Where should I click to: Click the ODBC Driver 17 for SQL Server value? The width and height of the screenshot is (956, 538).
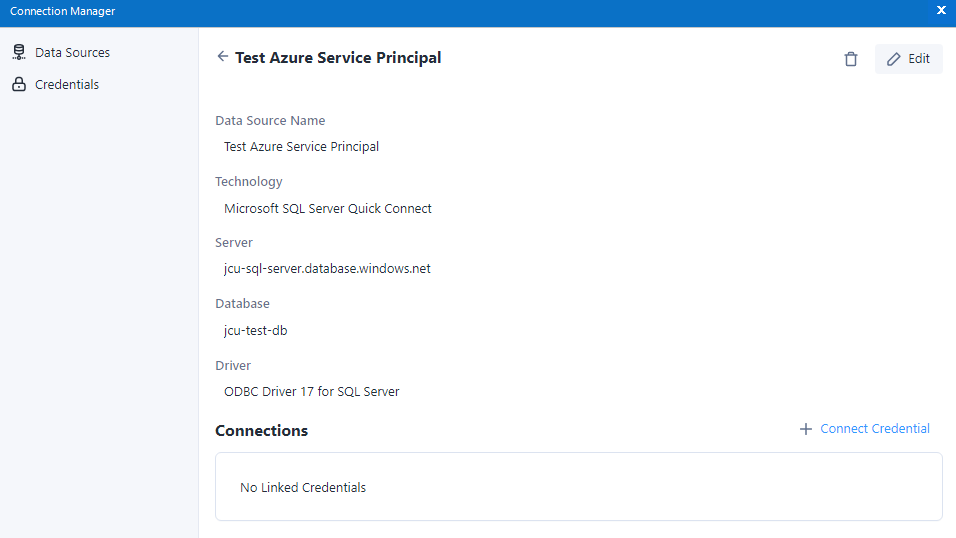(x=312, y=392)
